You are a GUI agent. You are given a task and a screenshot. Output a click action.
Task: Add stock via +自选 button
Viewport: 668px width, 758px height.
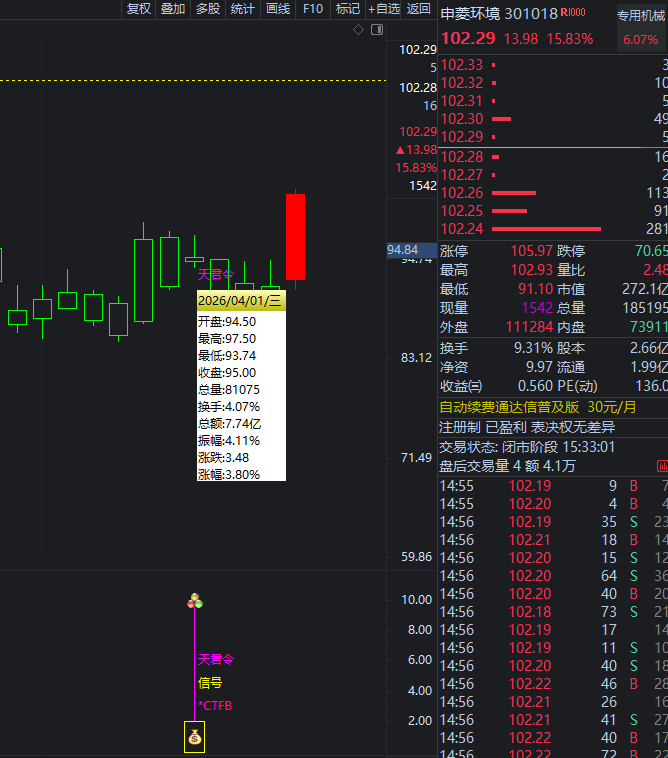click(x=384, y=9)
